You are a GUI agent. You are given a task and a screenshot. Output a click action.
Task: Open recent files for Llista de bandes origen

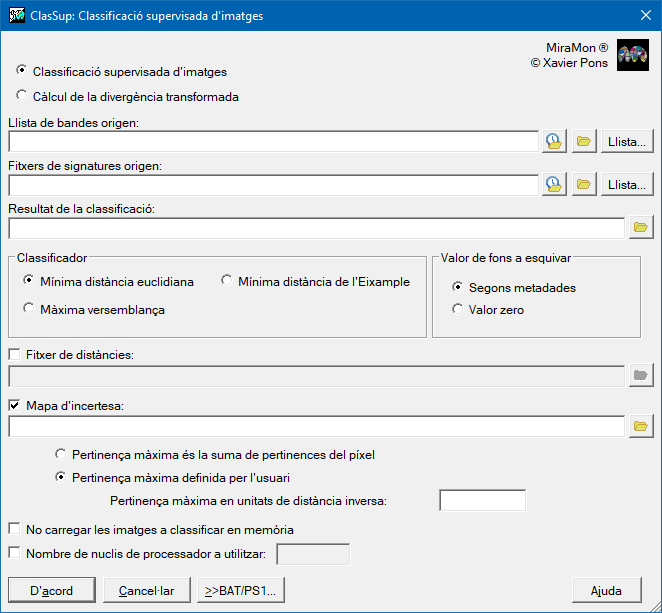click(554, 142)
